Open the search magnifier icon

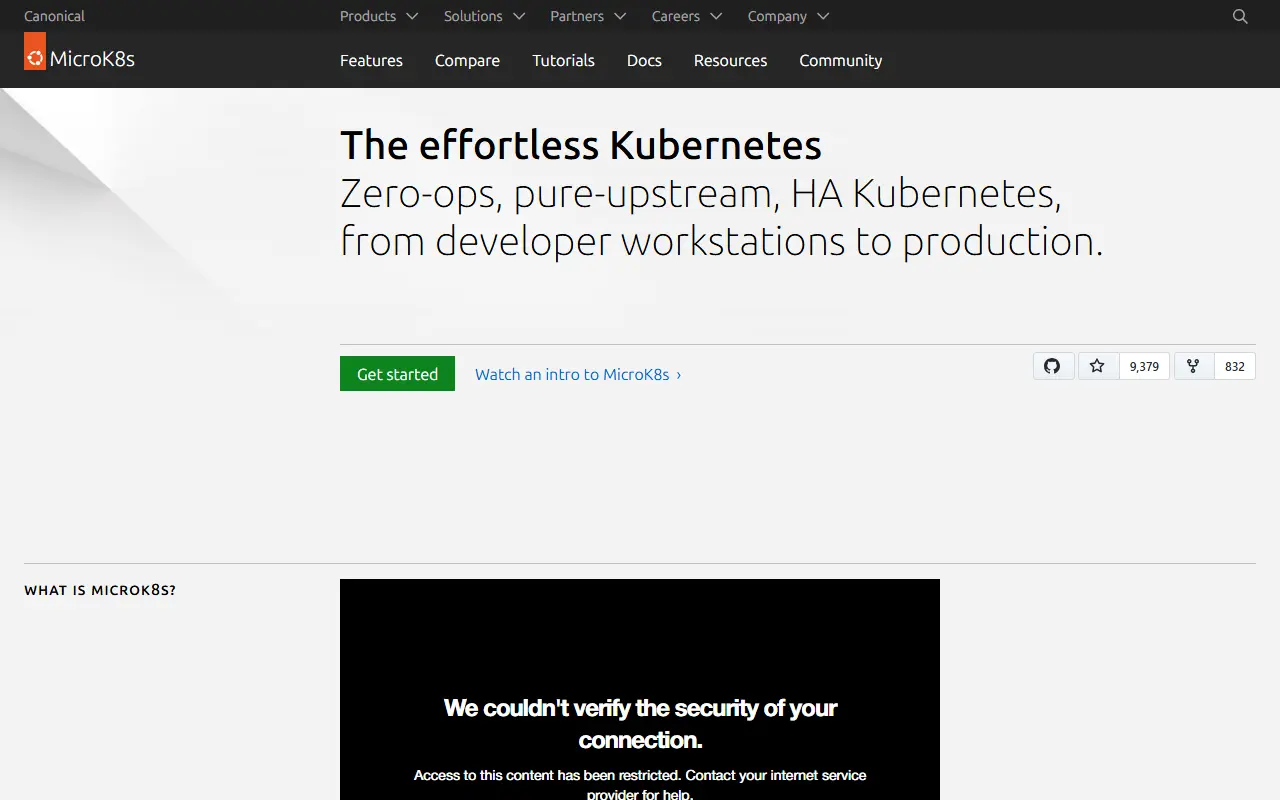pos(1240,16)
